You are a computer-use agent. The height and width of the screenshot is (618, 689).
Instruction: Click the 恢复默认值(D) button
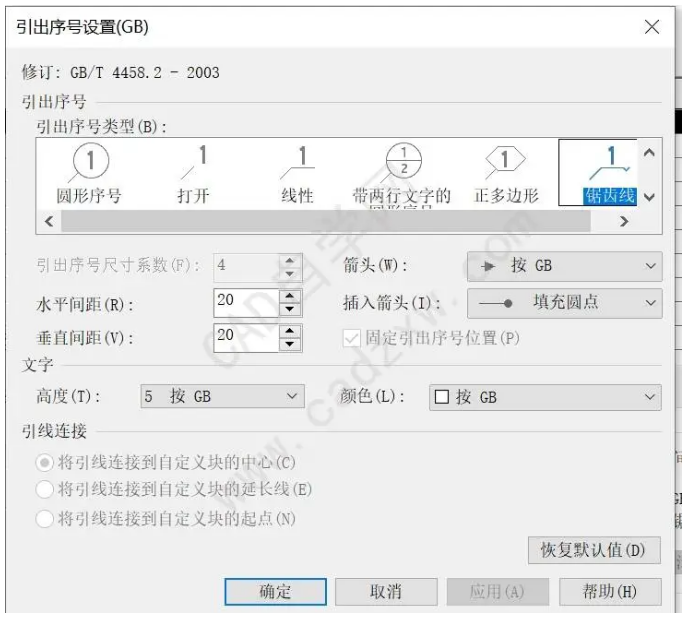(594, 550)
